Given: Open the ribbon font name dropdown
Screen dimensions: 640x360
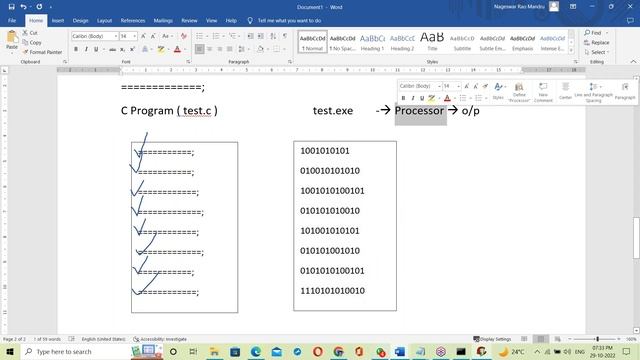Looking at the screenshot, I should click(116, 36).
